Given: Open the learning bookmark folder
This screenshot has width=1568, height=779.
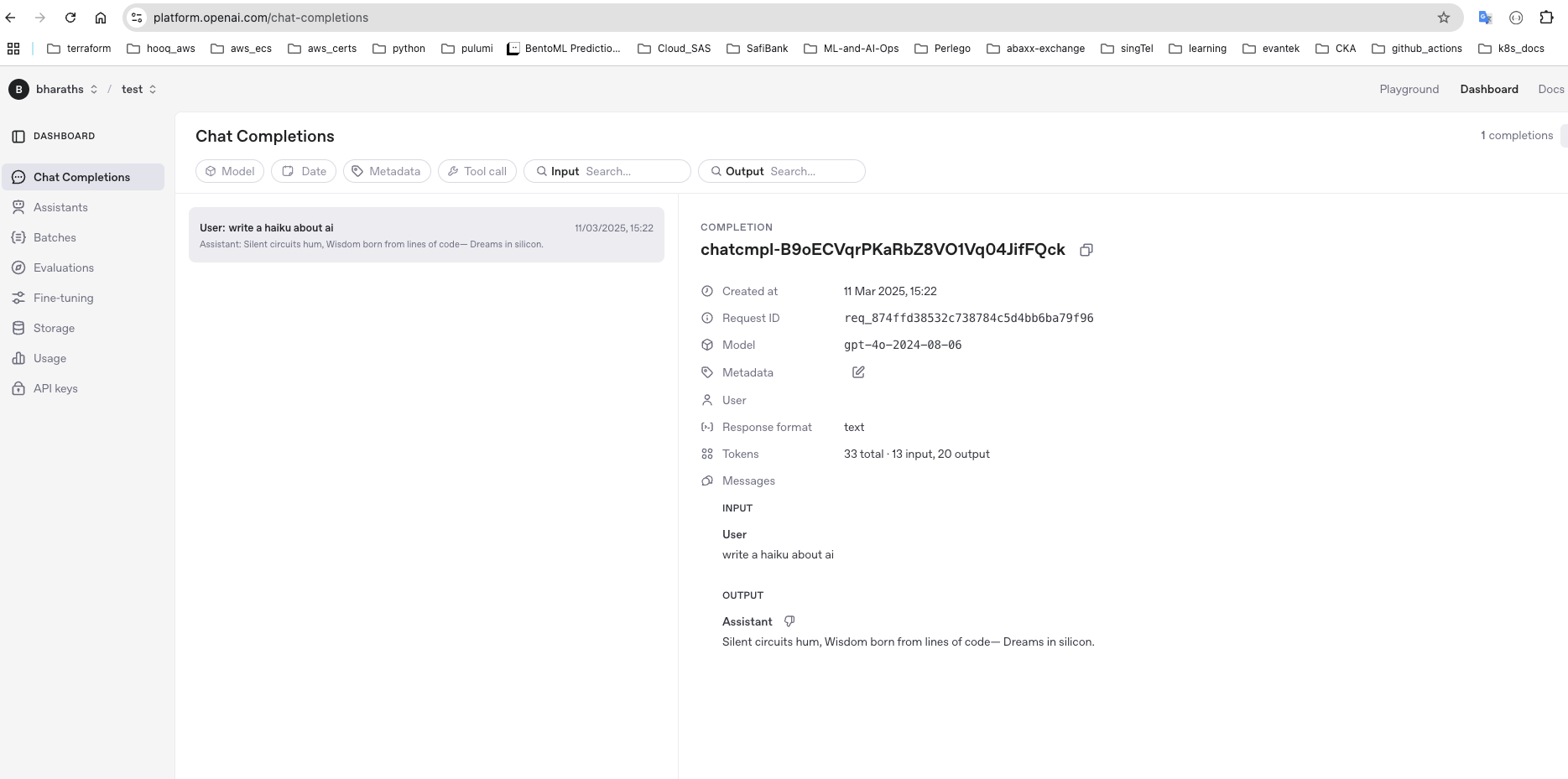Looking at the screenshot, I should click(x=1198, y=49).
